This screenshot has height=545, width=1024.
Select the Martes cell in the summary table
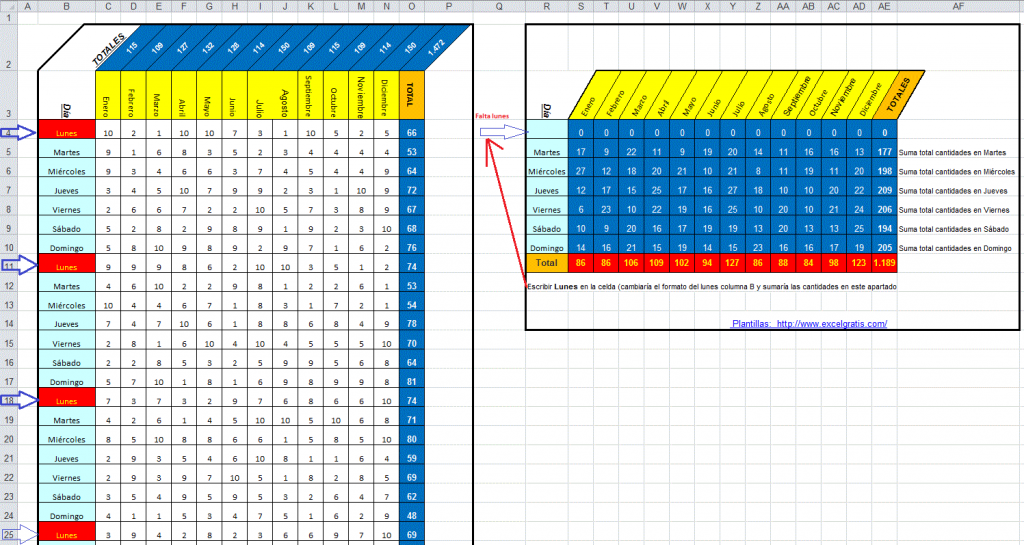tap(546, 152)
